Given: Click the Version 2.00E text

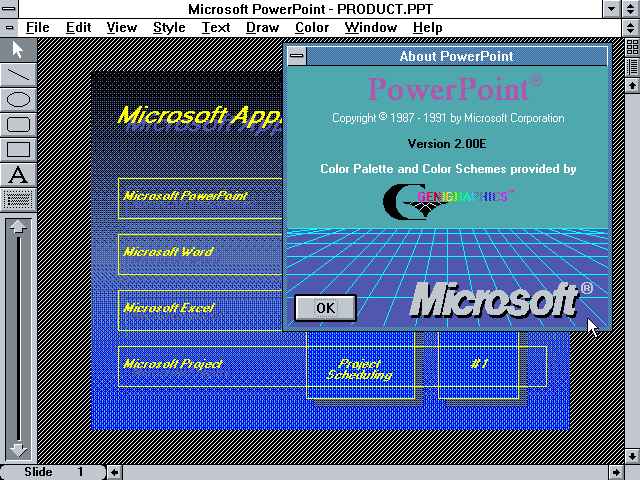Looking at the screenshot, I should (x=447, y=144).
